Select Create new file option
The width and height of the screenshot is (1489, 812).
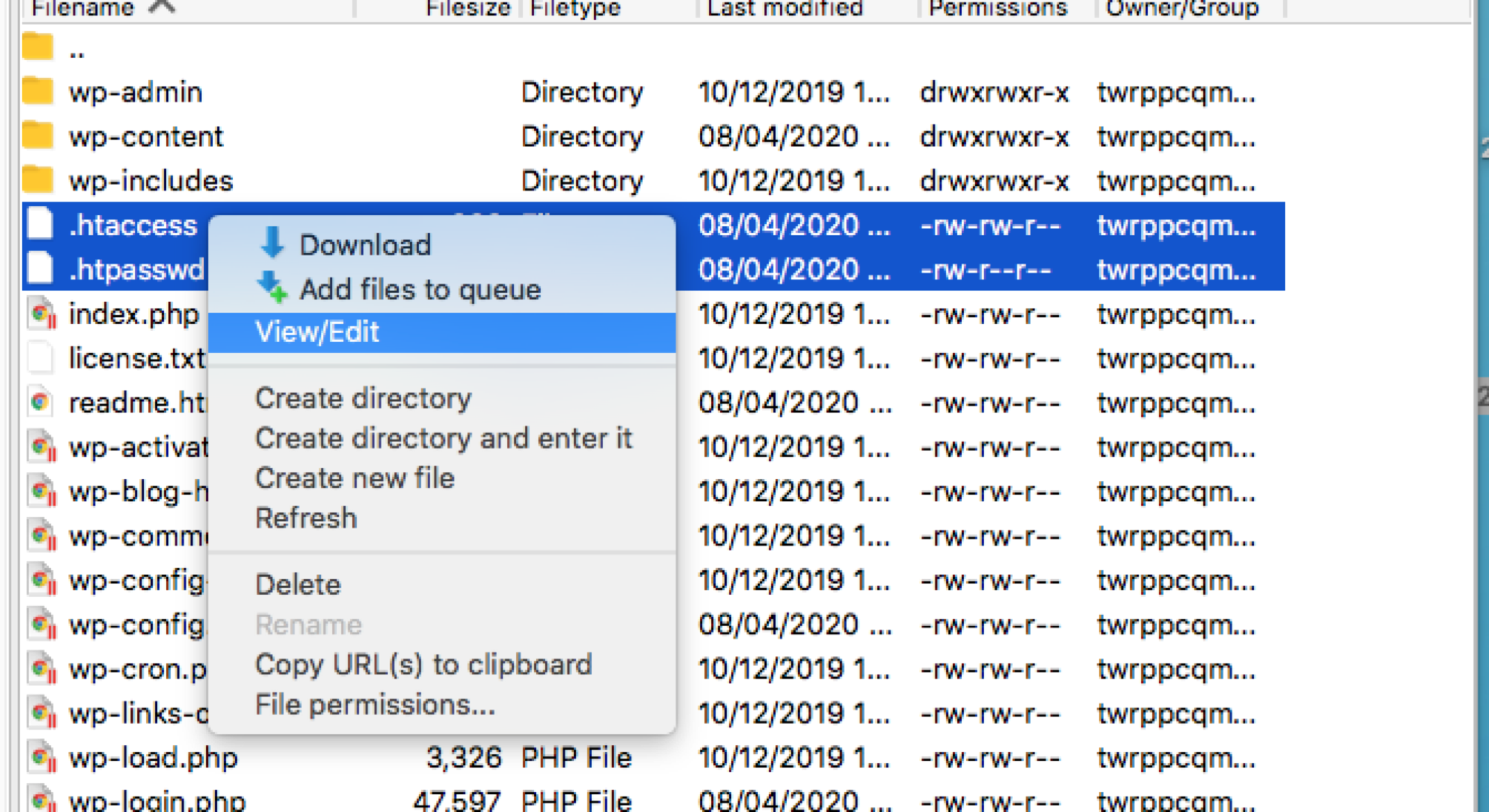[x=354, y=478]
